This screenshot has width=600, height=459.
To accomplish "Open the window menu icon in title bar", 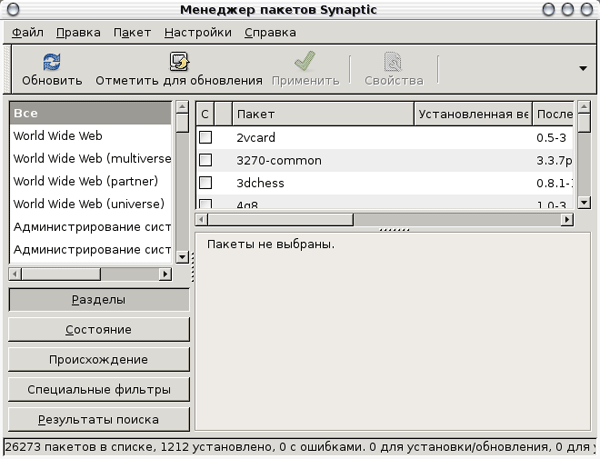I will click(11, 9).
